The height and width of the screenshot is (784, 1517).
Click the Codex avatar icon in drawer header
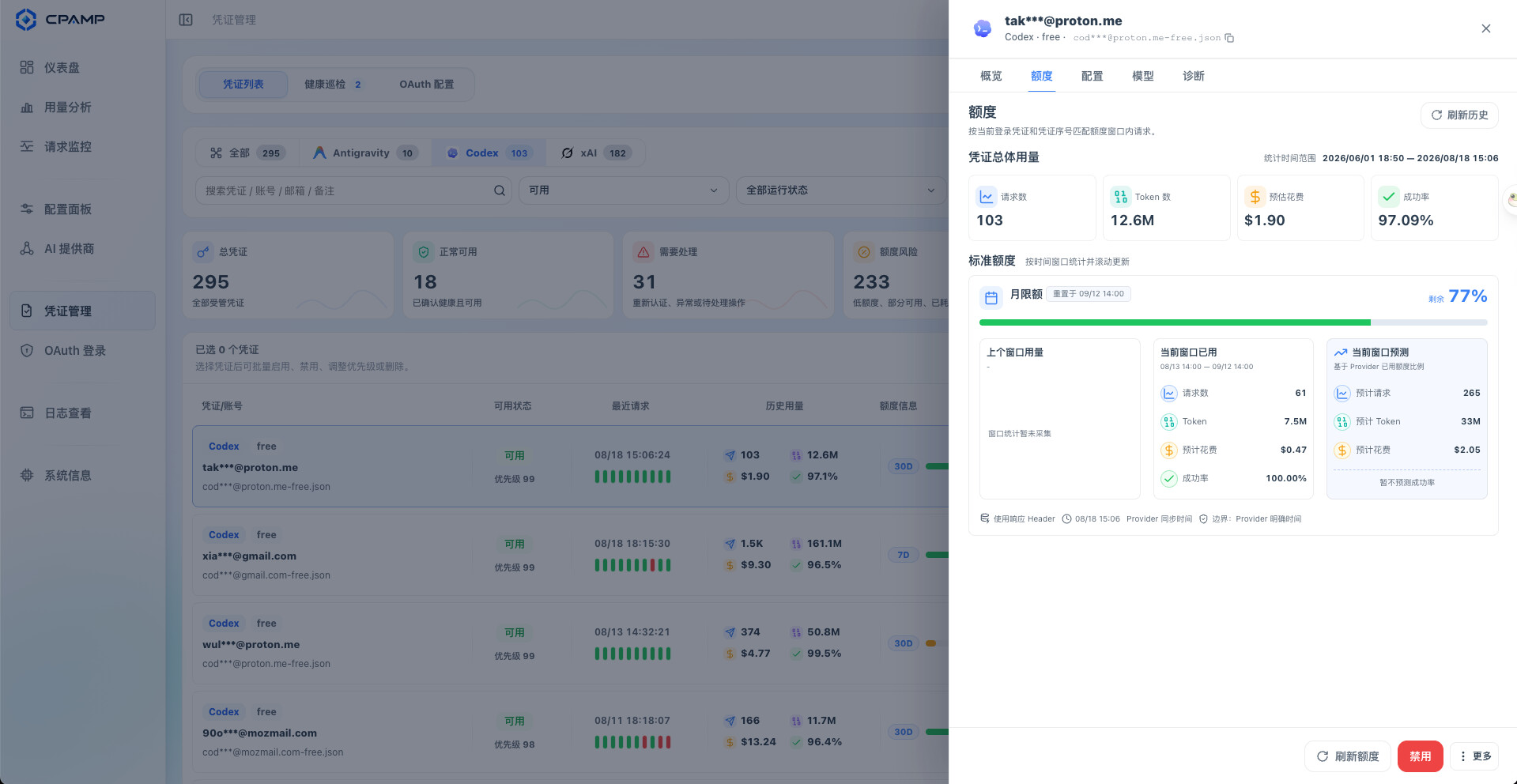983,28
